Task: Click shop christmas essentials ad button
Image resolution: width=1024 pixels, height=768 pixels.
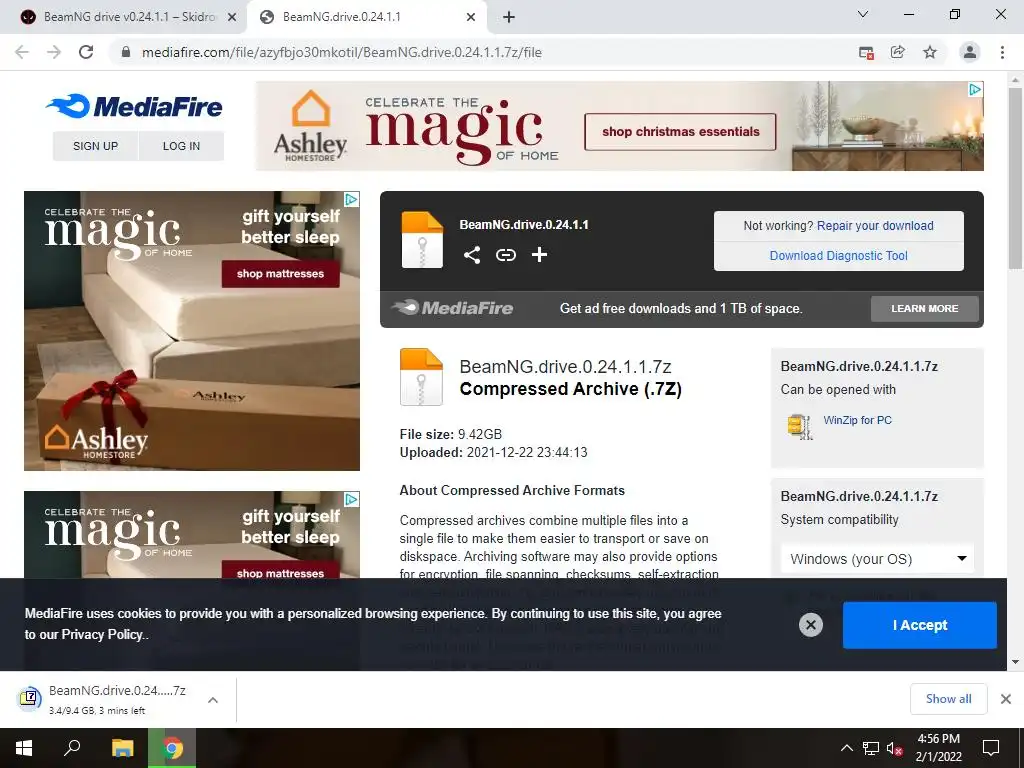Action: (680, 132)
